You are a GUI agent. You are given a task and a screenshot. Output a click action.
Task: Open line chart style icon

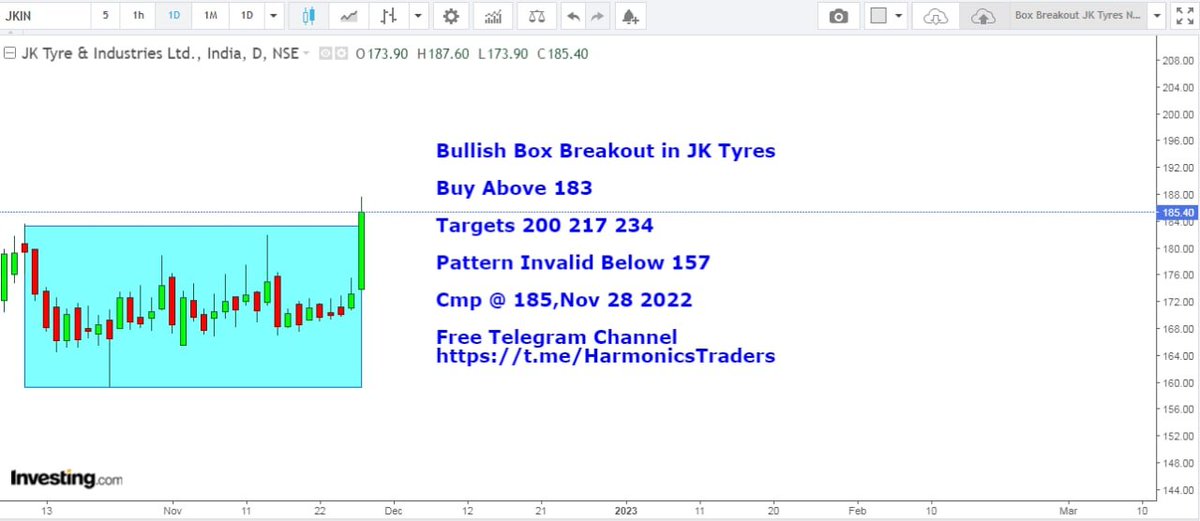coord(348,16)
